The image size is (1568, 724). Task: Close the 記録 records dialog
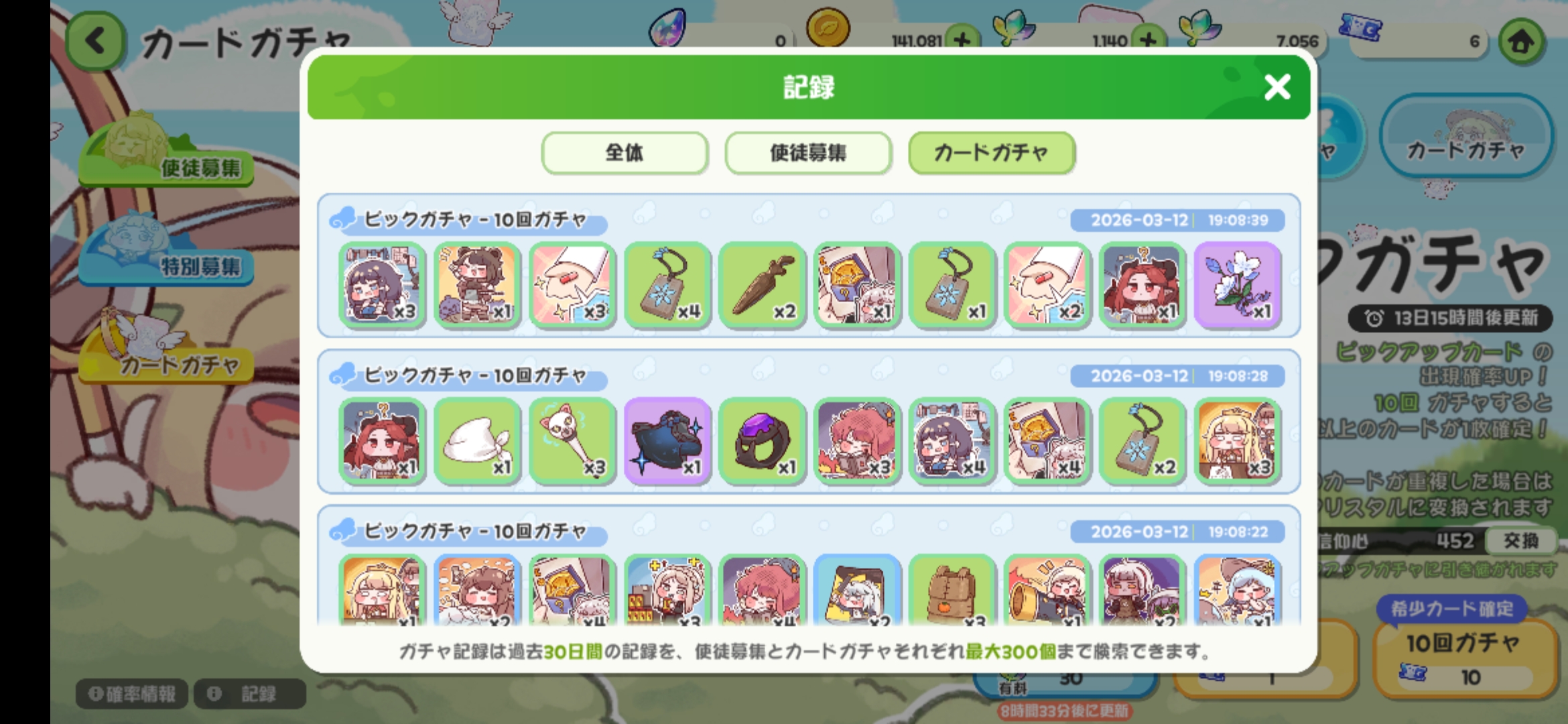(x=1277, y=87)
